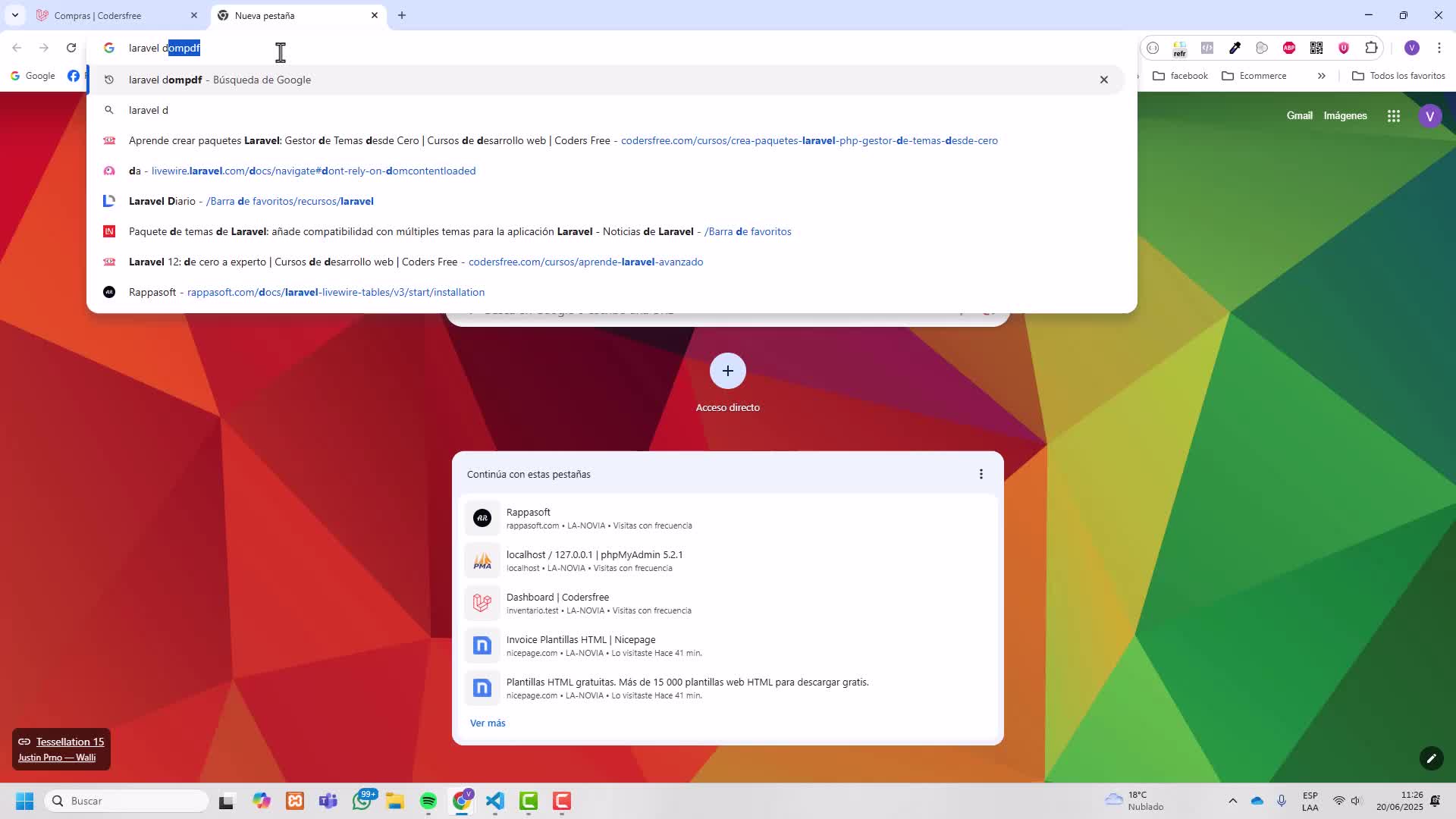Image resolution: width=1456 pixels, height=819 pixels.
Task: Open the facebook bookmarks folder
Action: pos(1180,76)
